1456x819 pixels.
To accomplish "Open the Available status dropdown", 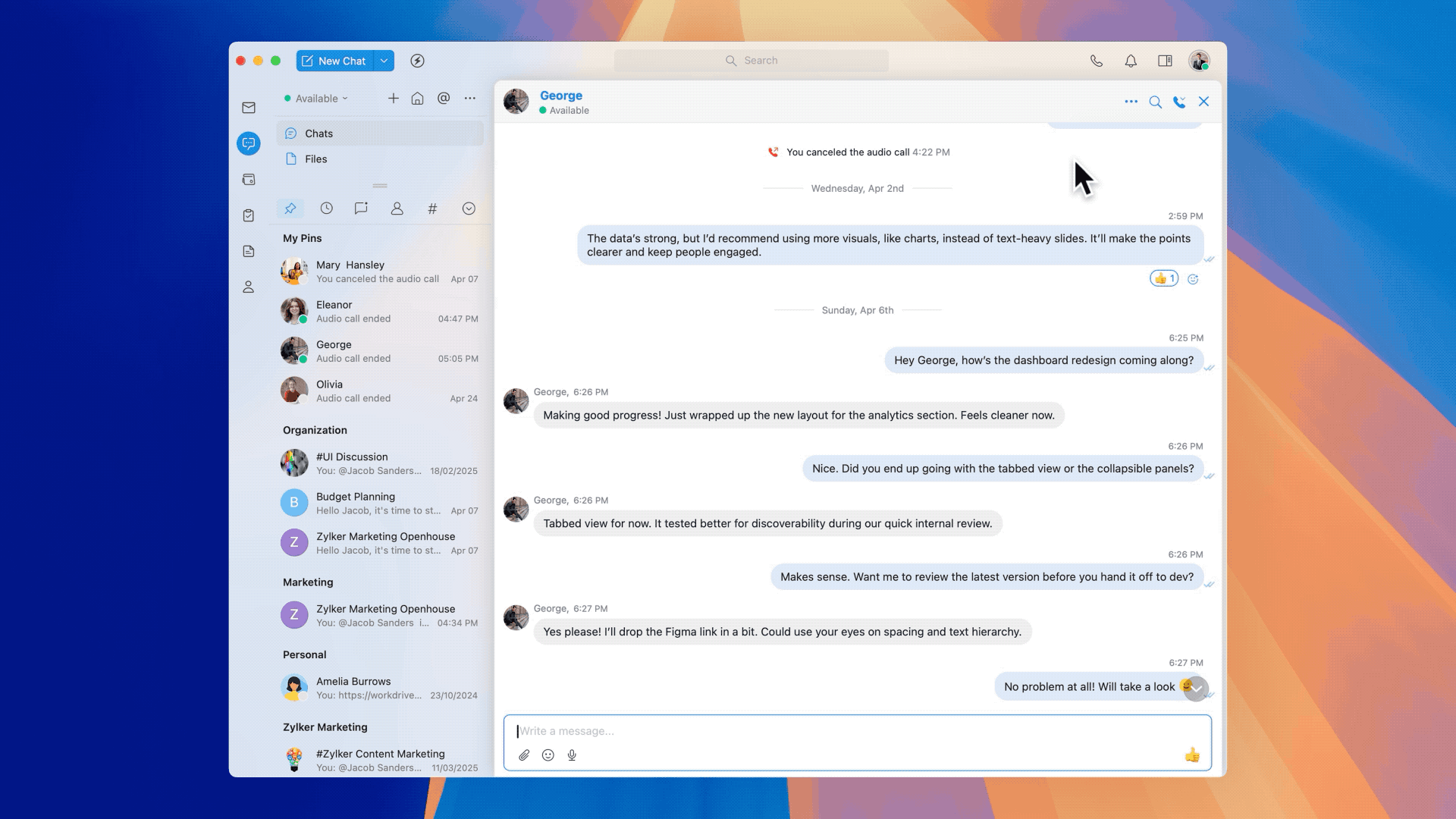I will pyautogui.click(x=316, y=99).
